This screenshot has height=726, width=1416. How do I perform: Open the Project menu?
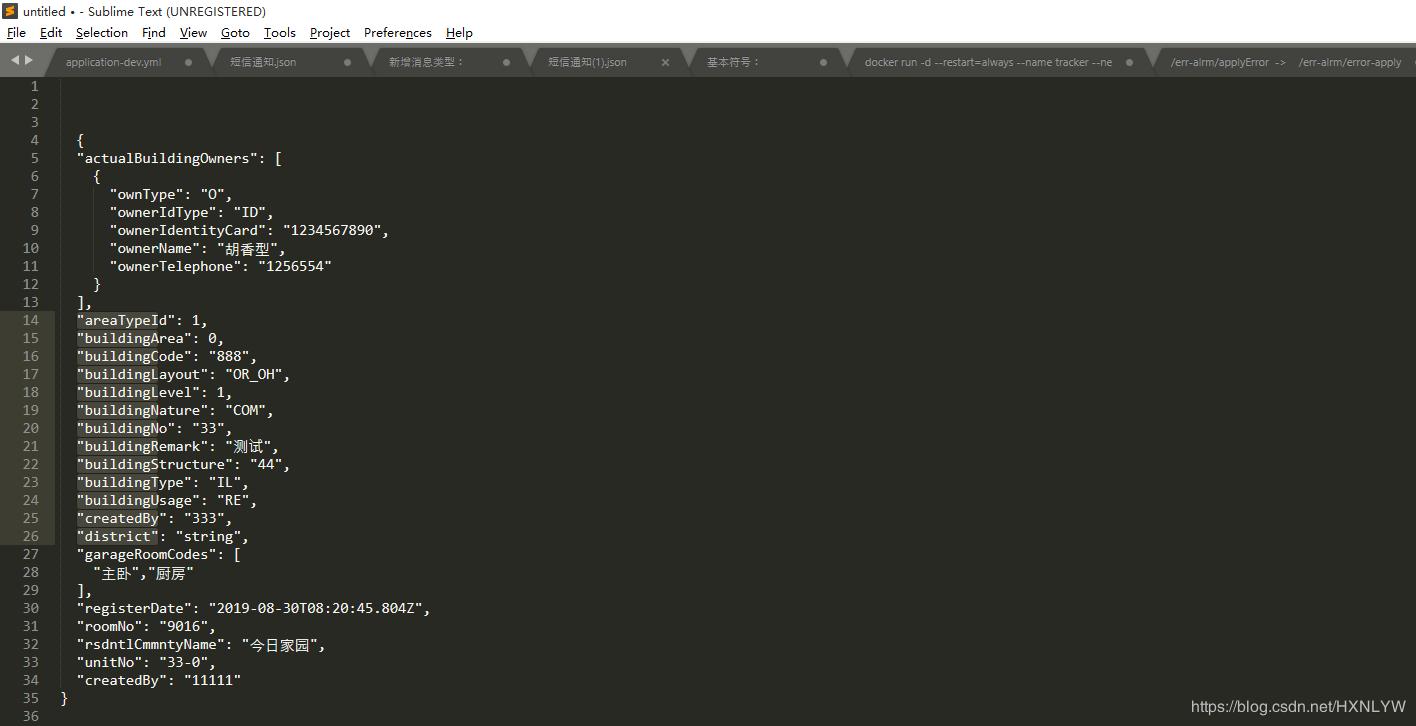(x=330, y=33)
